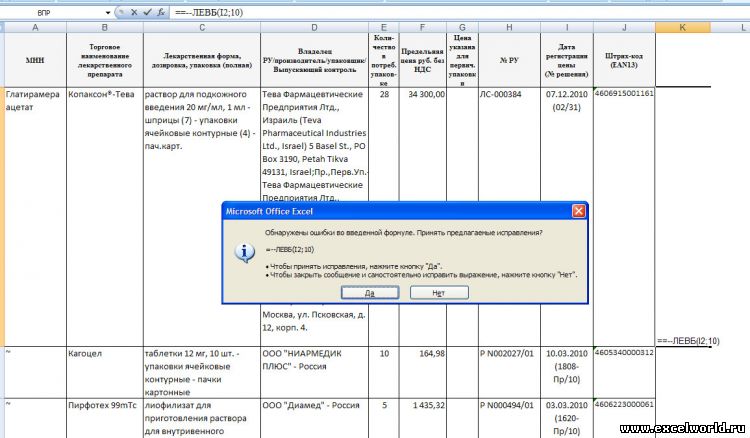This screenshot has height=438, width=750.
Task: Select barcode cell 4606223000061
Action: point(624,418)
